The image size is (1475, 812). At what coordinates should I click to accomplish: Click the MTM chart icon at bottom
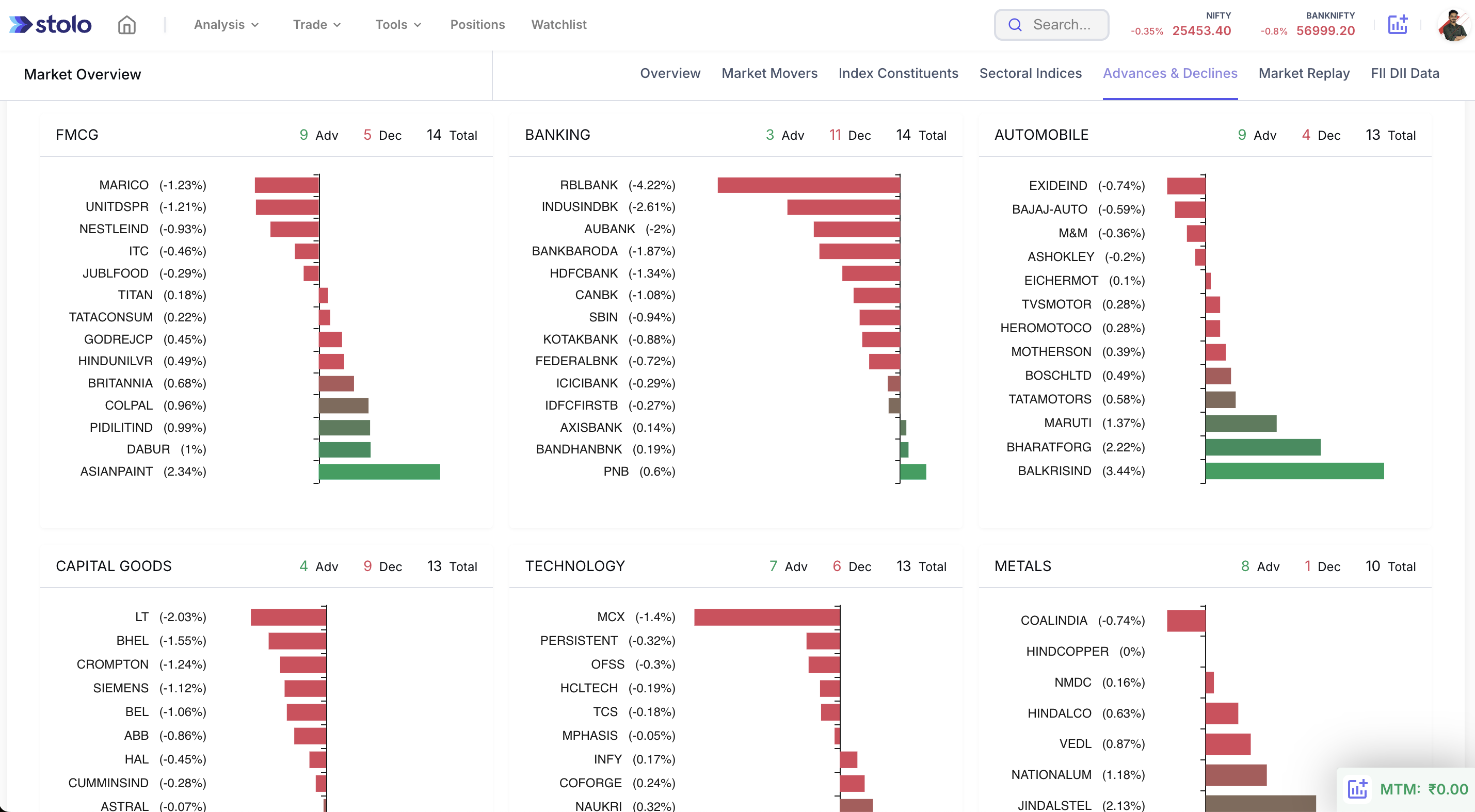click(x=1358, y=789)
